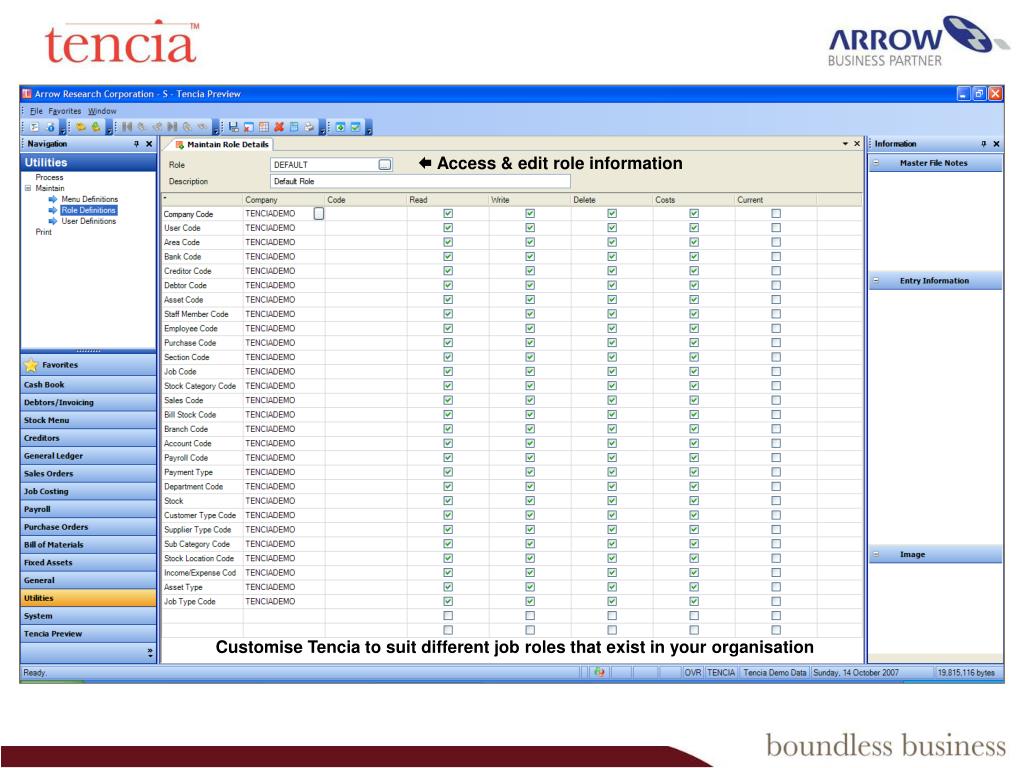Click the Description input field
This screenshot has width=1024, height=768.
(x=420, y=182)
